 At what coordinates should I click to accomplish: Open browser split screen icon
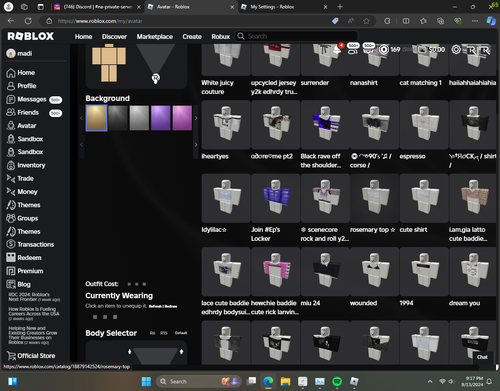coord(406,21)
